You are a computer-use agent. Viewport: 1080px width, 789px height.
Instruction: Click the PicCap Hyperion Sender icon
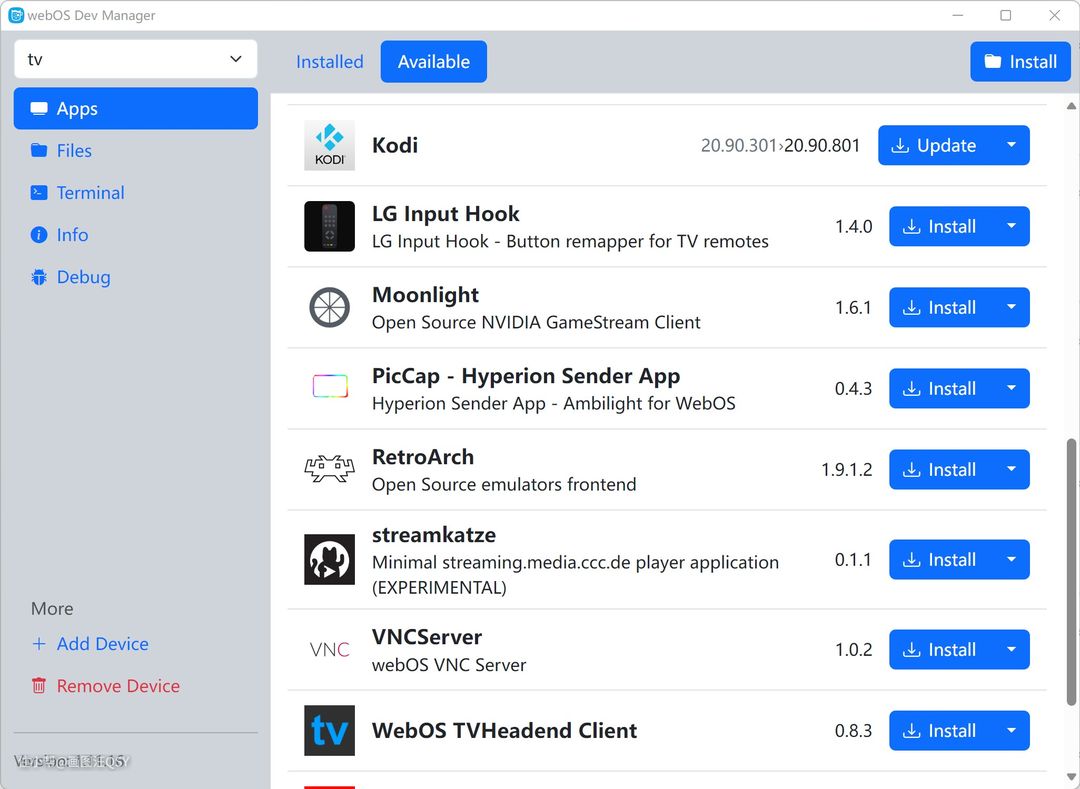[x=329, y=387]
